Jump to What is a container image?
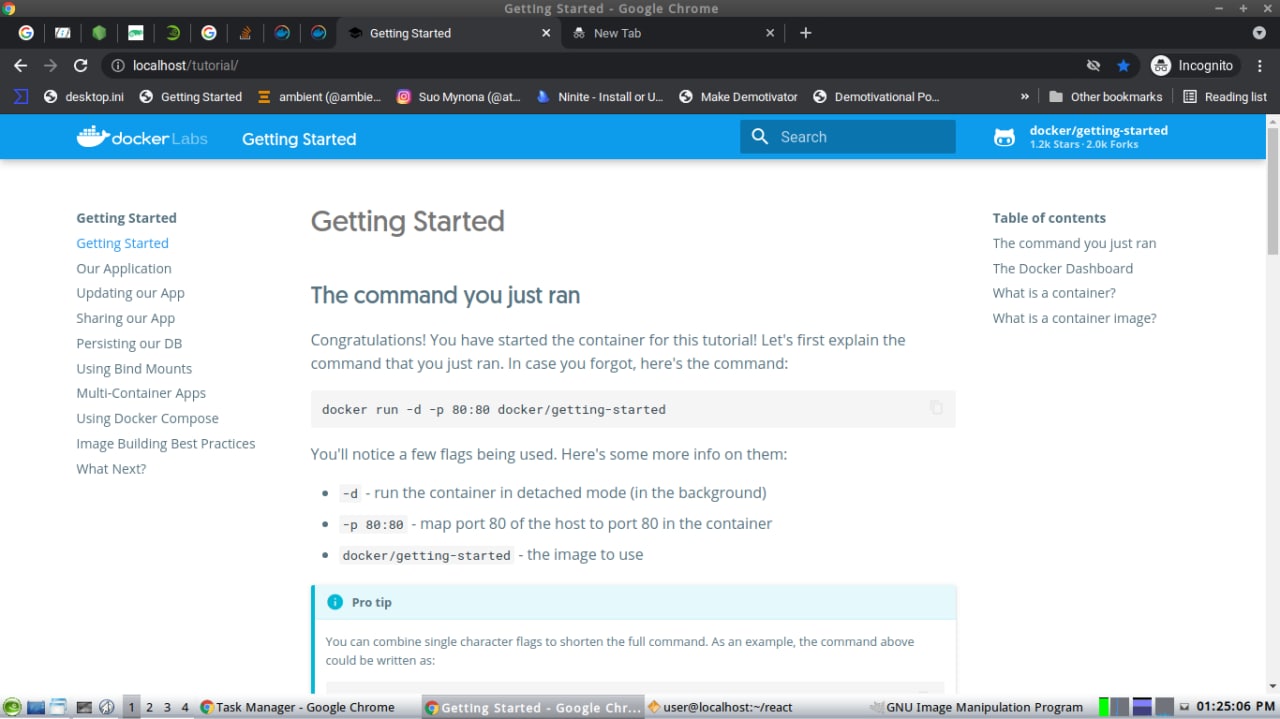Image resolution: width=1280 pixels, height=719 pixels. coord(1074,318)
